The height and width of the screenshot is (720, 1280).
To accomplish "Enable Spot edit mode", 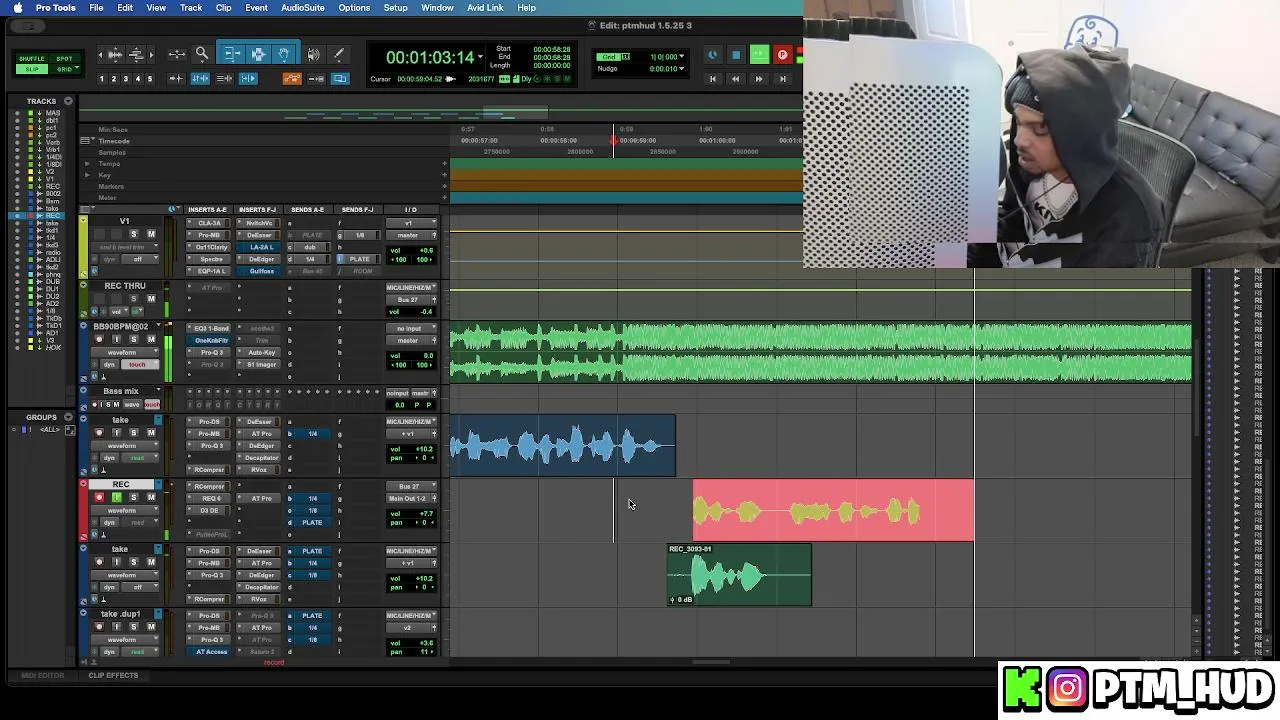I will point(64,59).
